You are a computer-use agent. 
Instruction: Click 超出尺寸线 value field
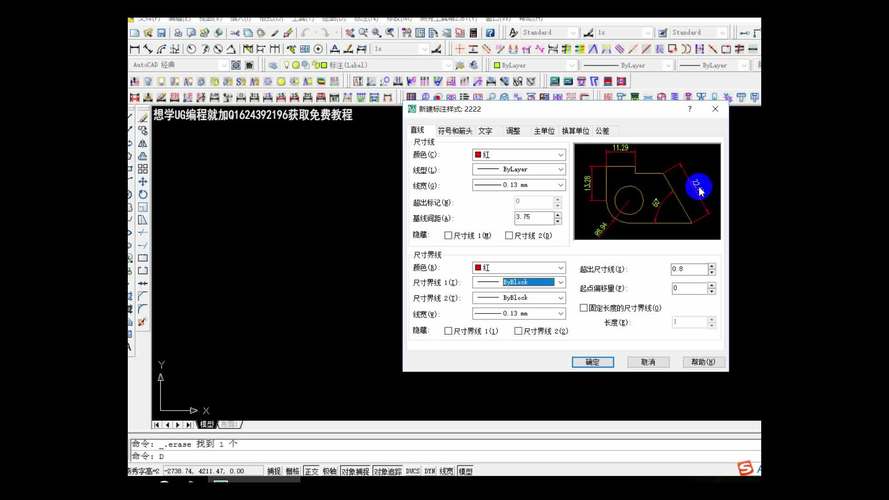(689, 269)
